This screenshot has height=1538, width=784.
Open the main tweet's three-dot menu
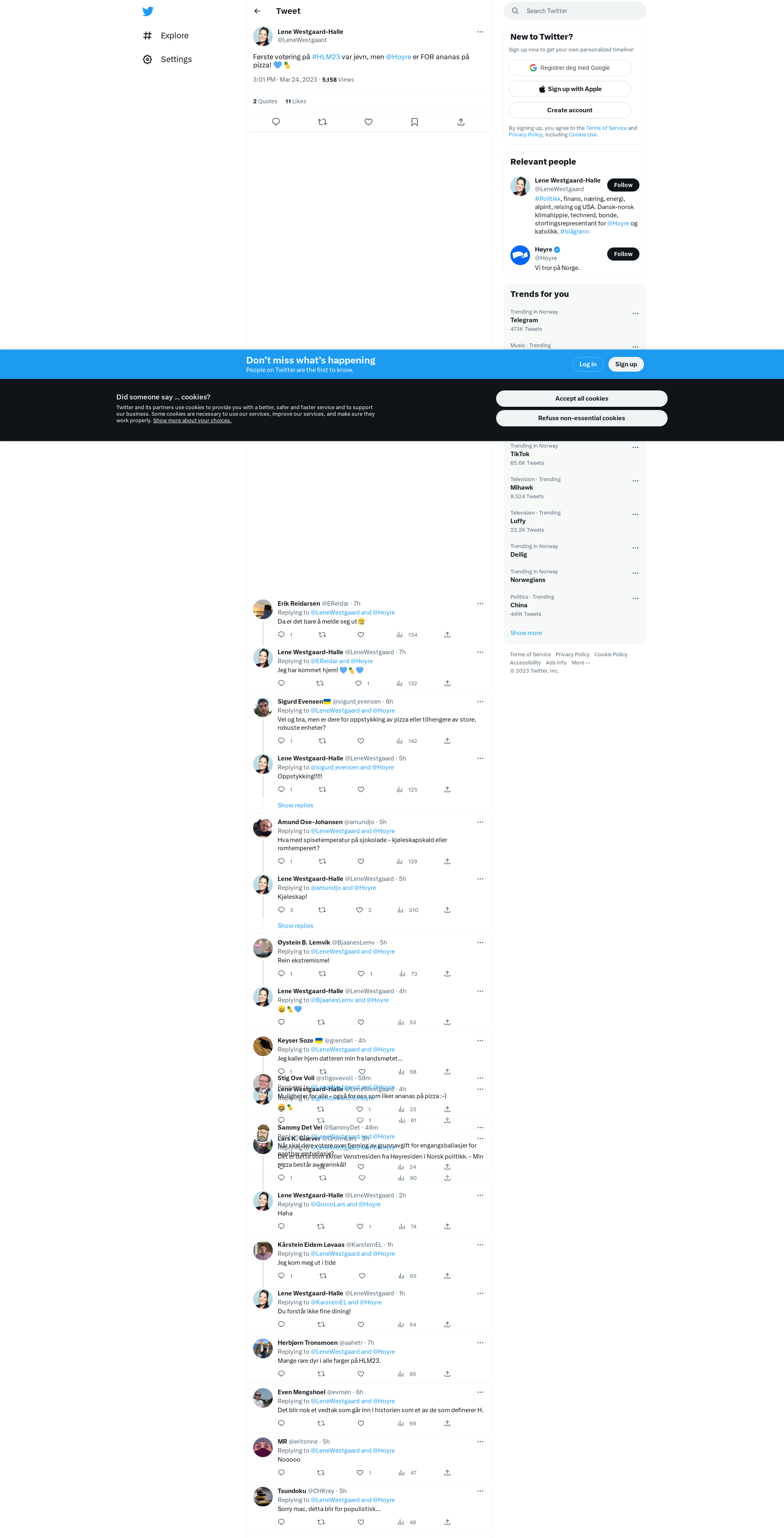[480, 32]
